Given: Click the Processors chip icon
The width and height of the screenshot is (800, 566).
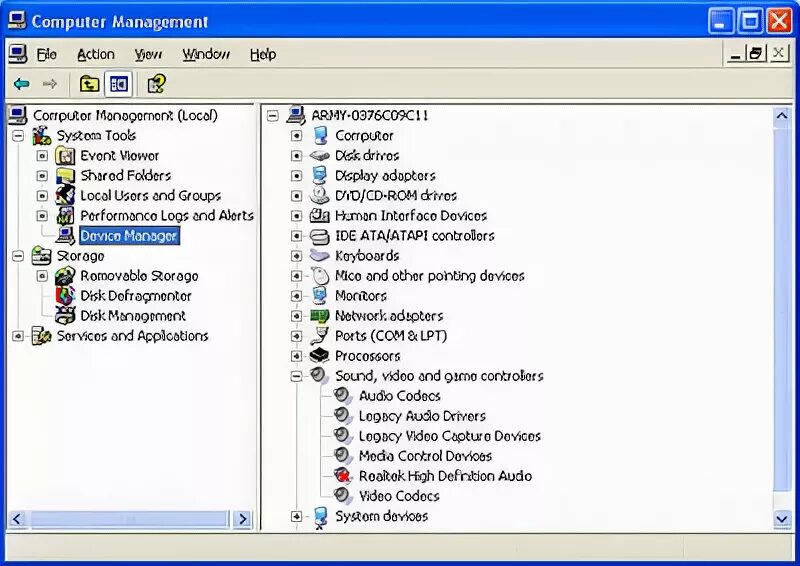Looking at the screenshot, I should (319, 356).
